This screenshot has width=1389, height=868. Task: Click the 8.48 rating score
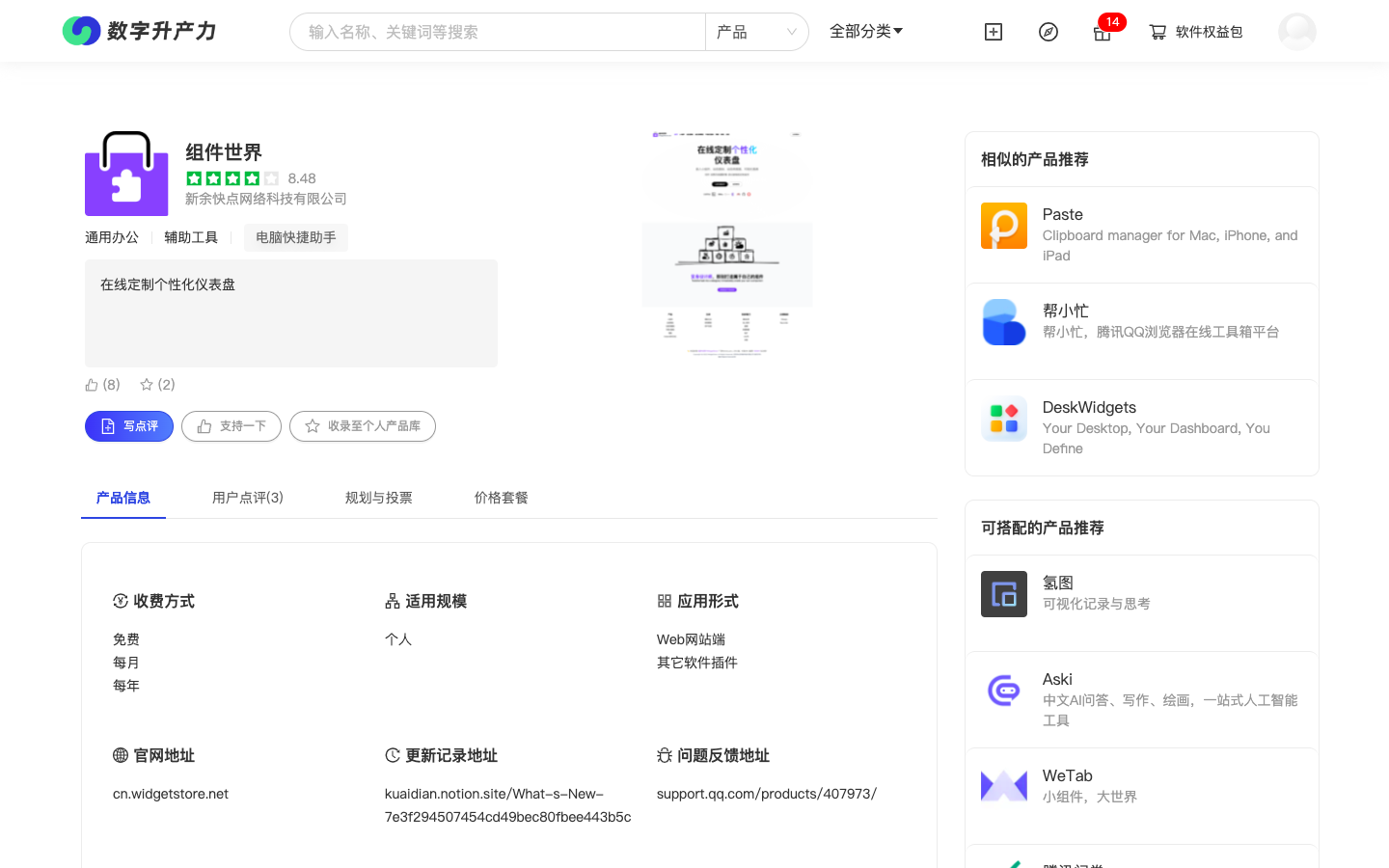click(302, 178)
